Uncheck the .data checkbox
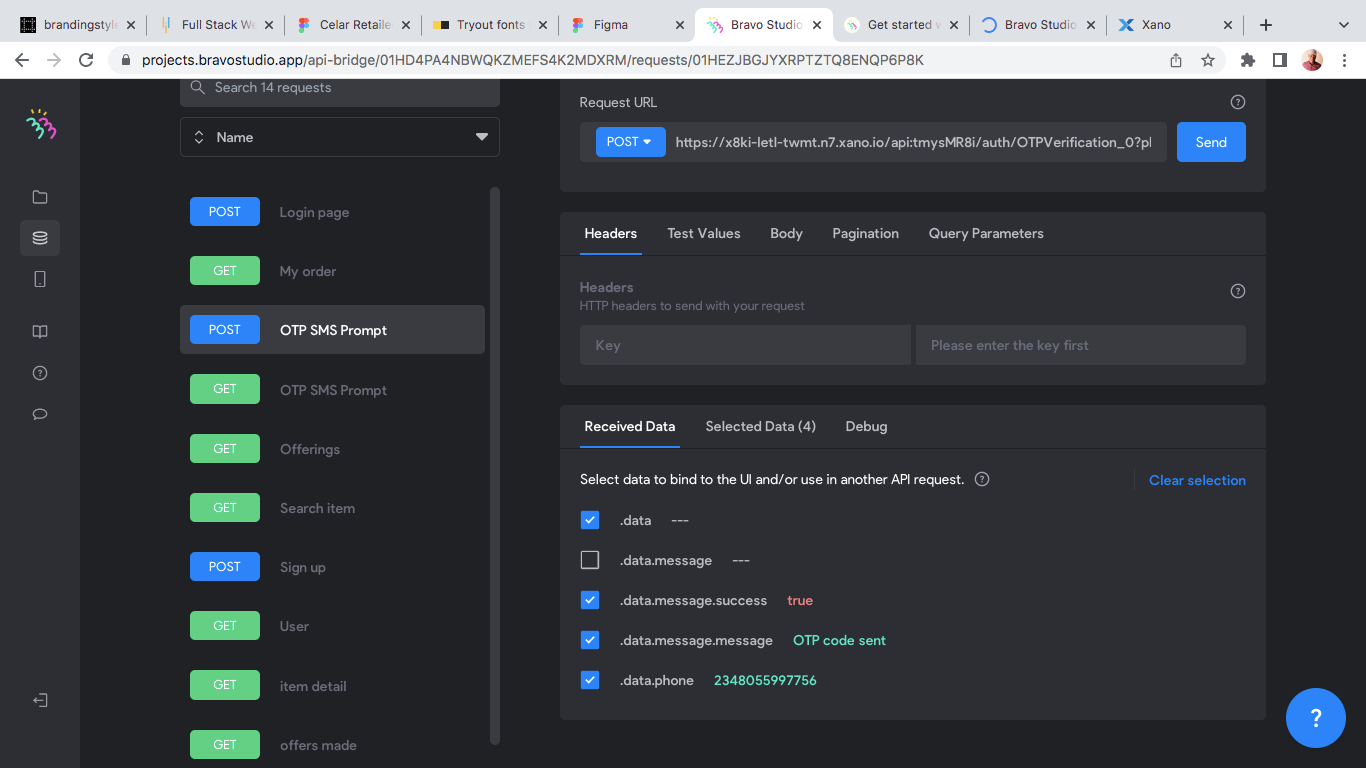 coord(590,520)
